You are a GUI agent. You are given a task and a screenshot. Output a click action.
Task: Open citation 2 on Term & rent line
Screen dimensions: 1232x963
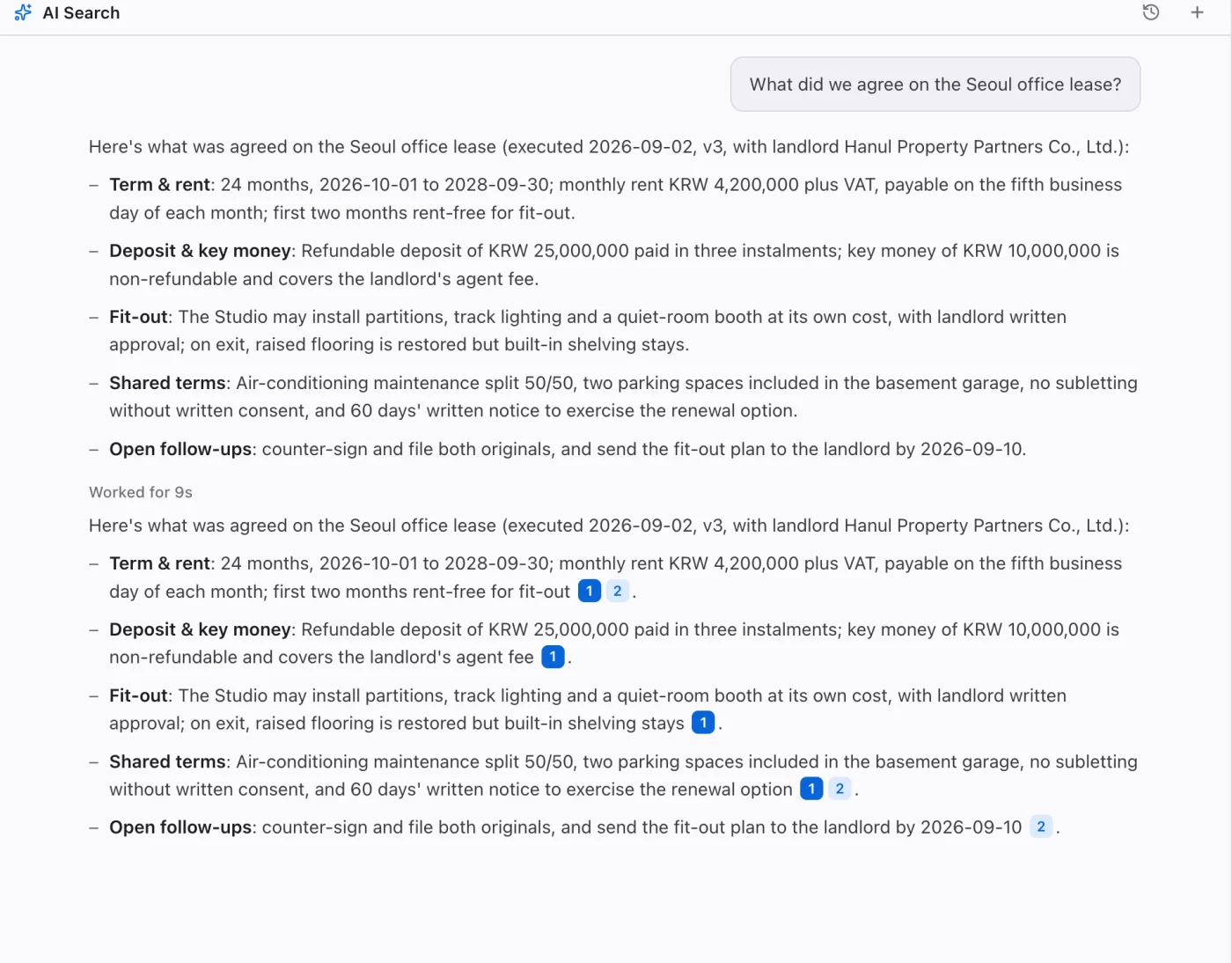click(618, 592)
